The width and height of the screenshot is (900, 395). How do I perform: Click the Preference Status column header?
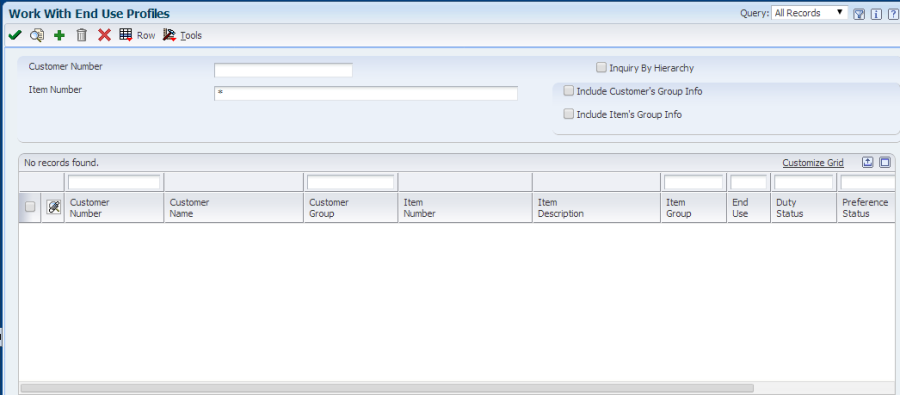[867, 208]
